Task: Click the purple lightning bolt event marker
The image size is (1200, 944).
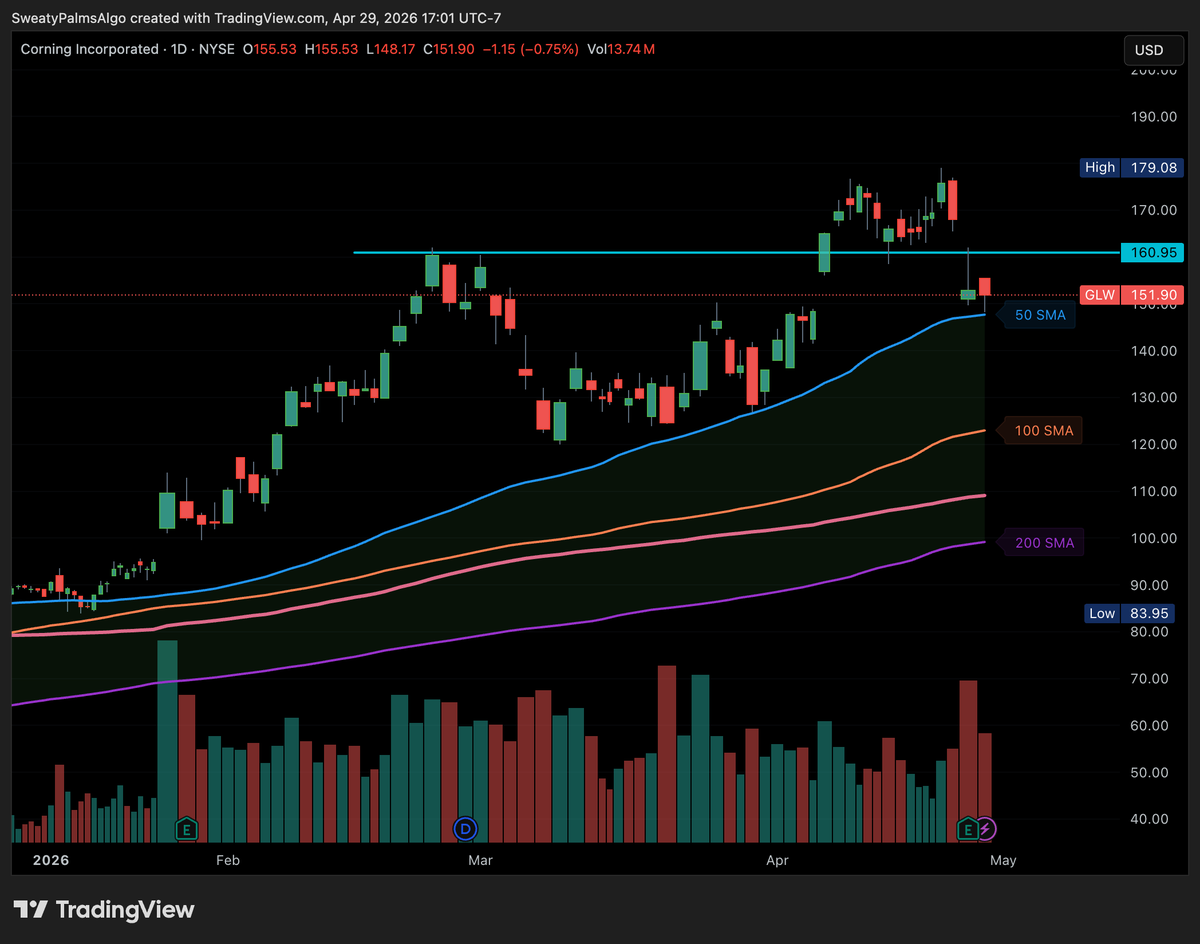Action: 987,828
